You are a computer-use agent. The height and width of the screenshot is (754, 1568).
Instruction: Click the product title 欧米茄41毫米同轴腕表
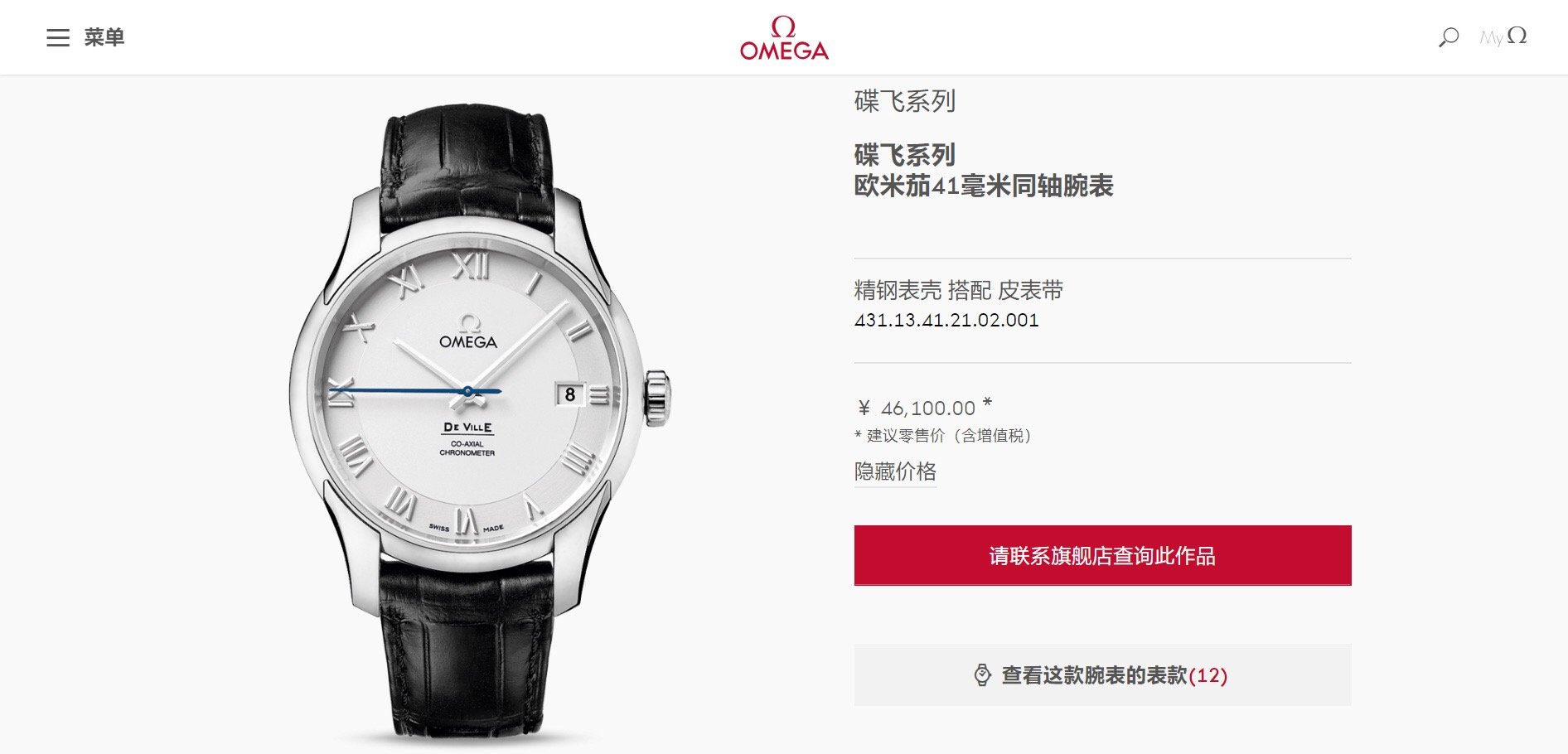pos(984,186)
